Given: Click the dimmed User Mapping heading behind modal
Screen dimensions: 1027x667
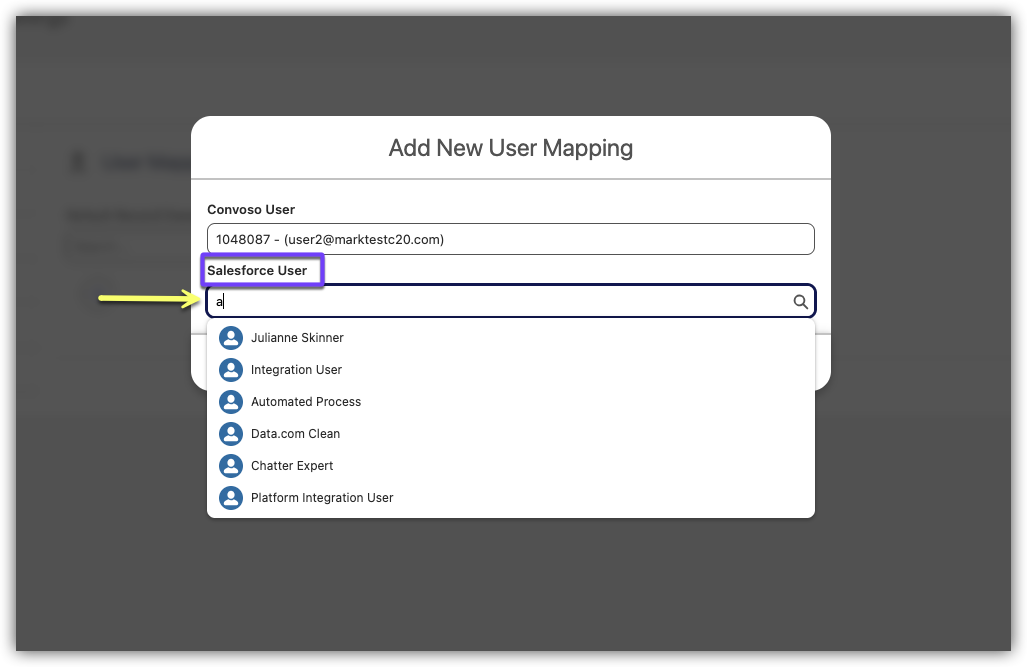Looking at the screenshot, I should 140,163.
